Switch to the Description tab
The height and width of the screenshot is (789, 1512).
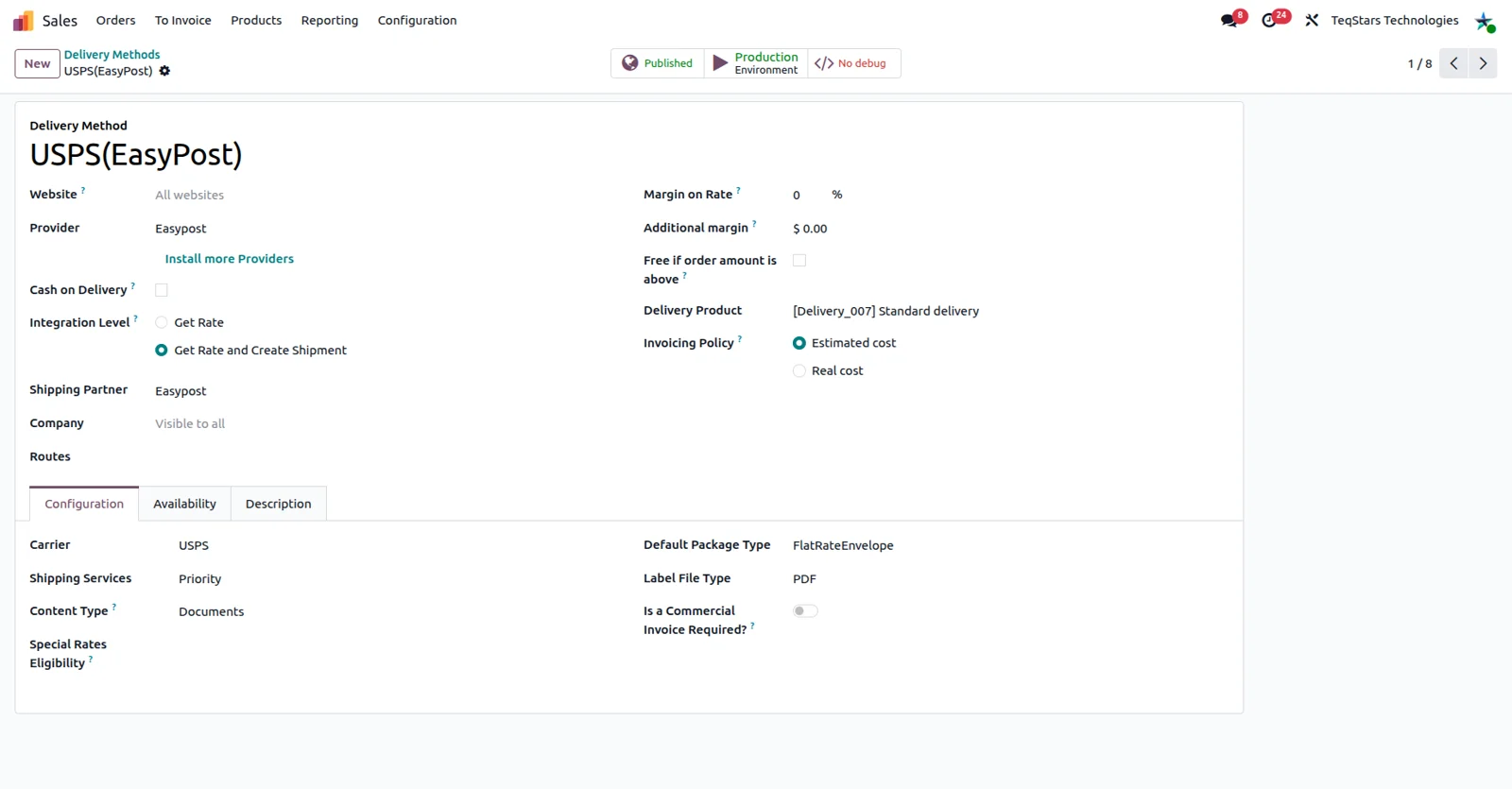(x=279, y=504)
